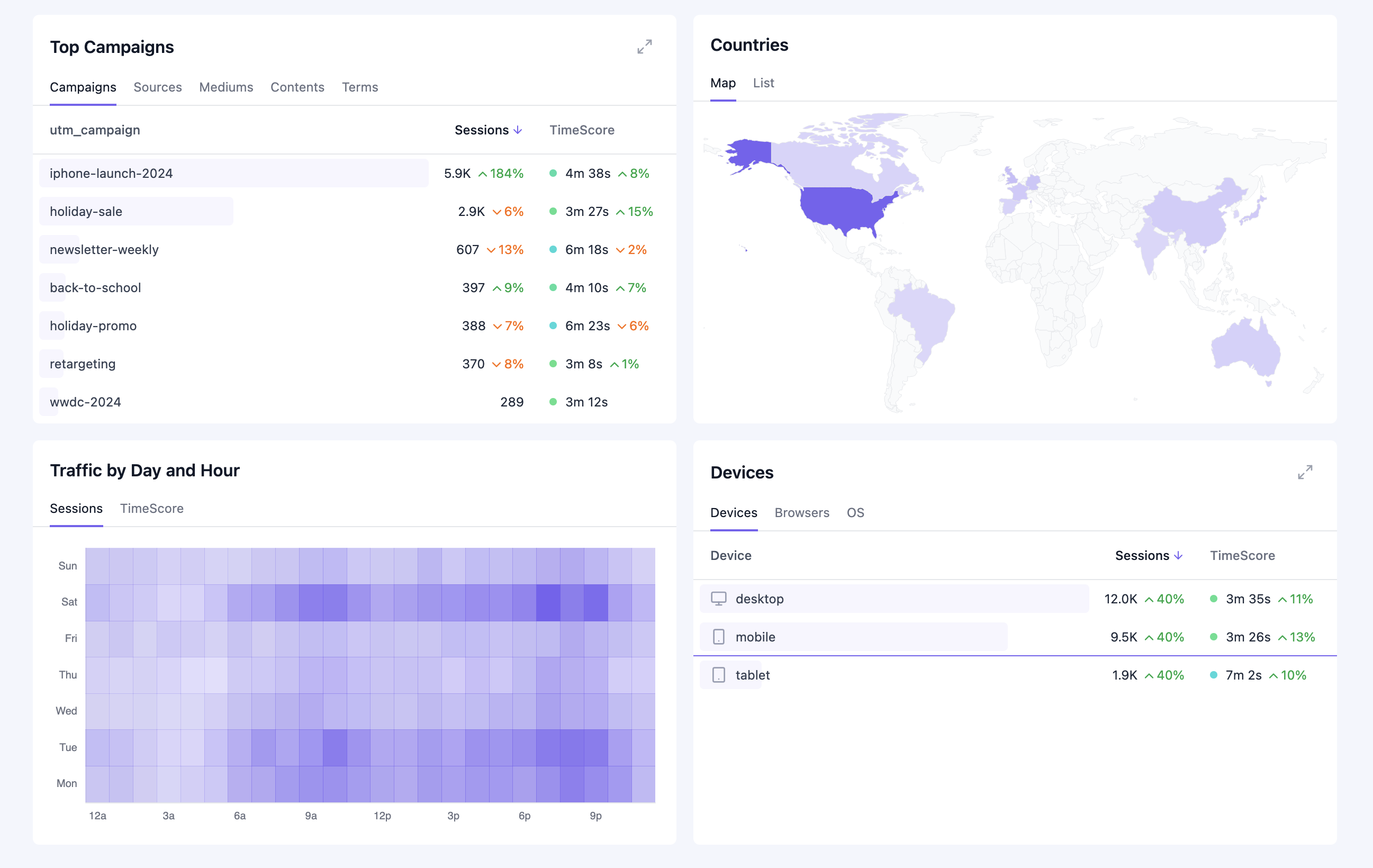1373x868 pixels.
Task: Select the Campaigns tab
Action: pyautogui.click(x=83, y=87)
